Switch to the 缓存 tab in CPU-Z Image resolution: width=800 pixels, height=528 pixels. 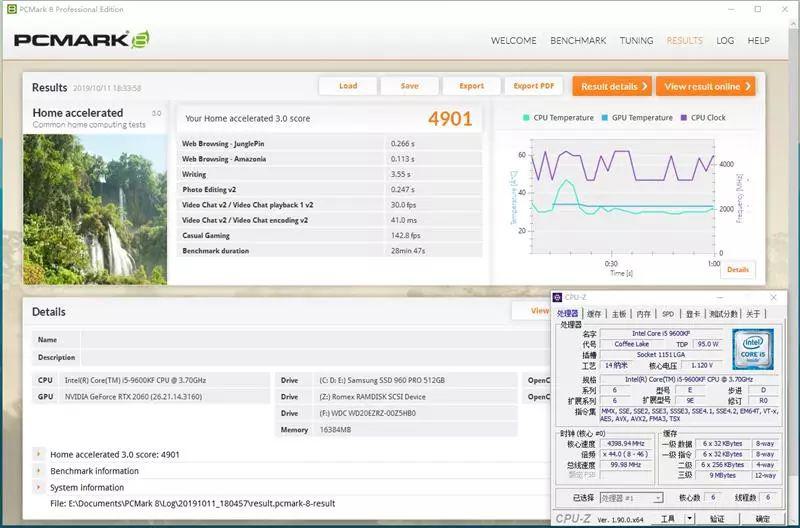coord(594,314)
